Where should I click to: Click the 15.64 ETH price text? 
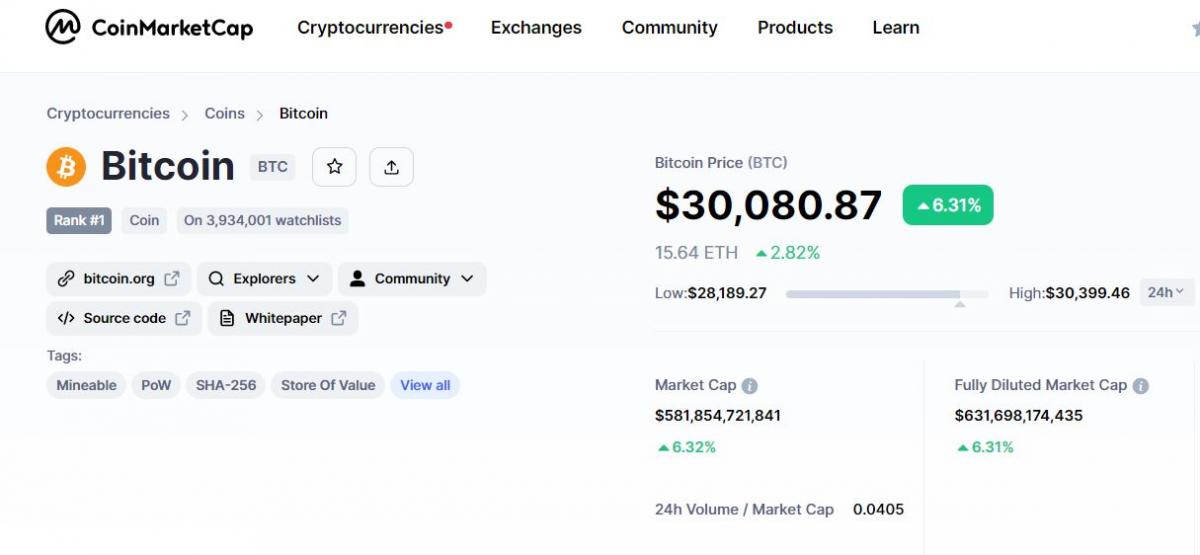click(696, 253)
